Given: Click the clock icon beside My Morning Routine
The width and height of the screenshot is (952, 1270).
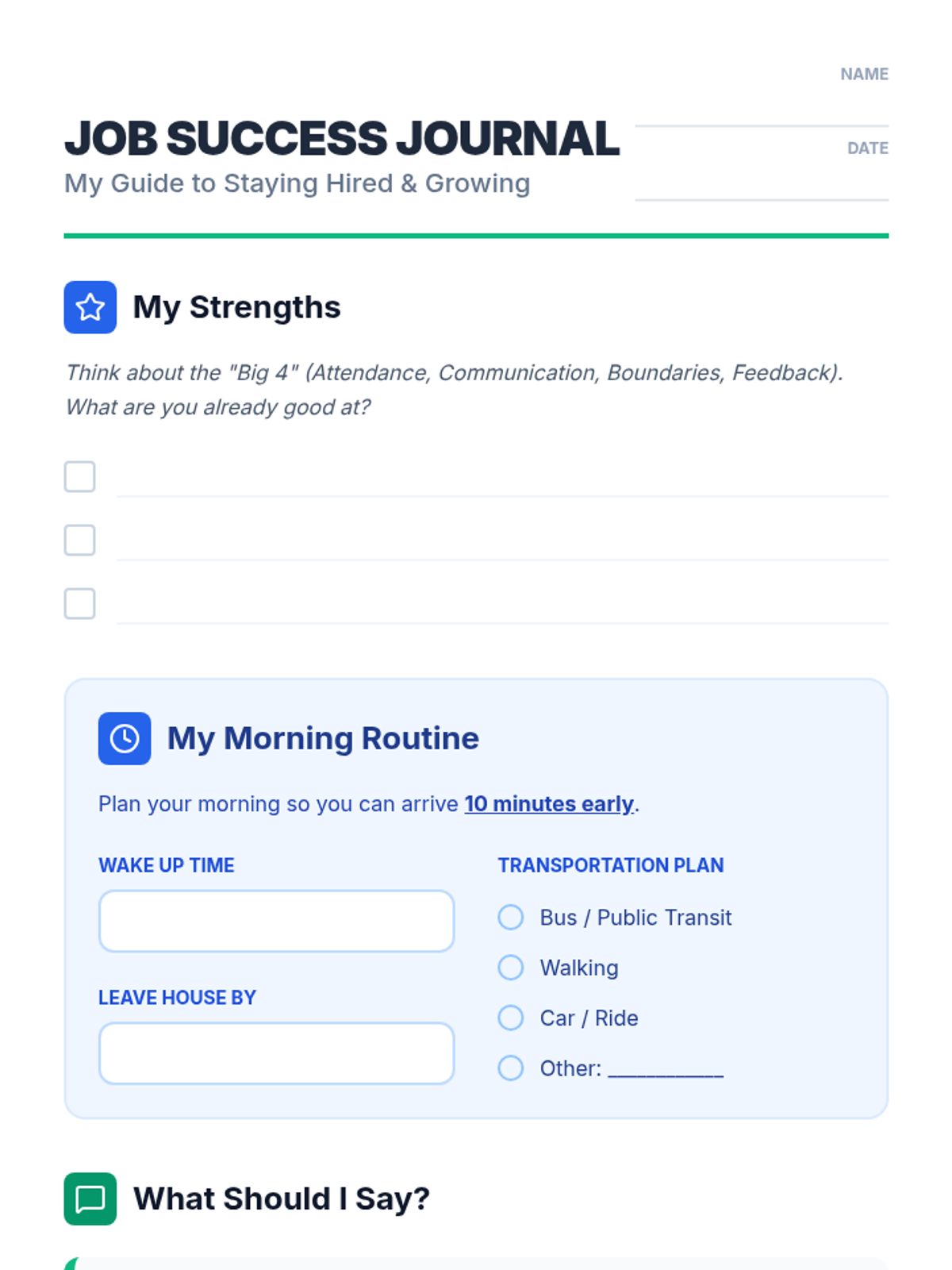Looking at the screenshot, I should click(125, 738).
